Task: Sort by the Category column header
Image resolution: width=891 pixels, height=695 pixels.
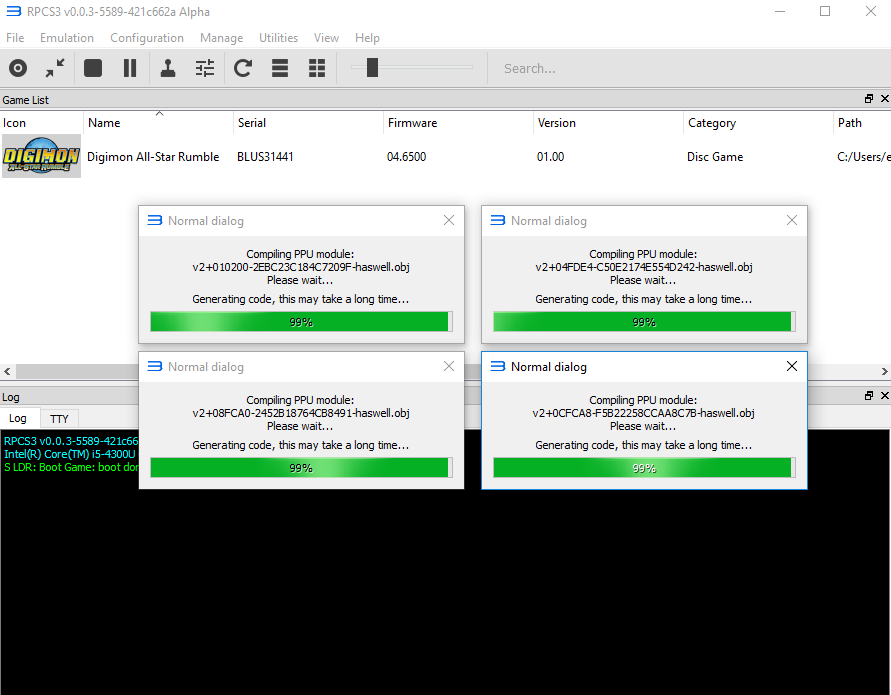Action: click(759, 123)
